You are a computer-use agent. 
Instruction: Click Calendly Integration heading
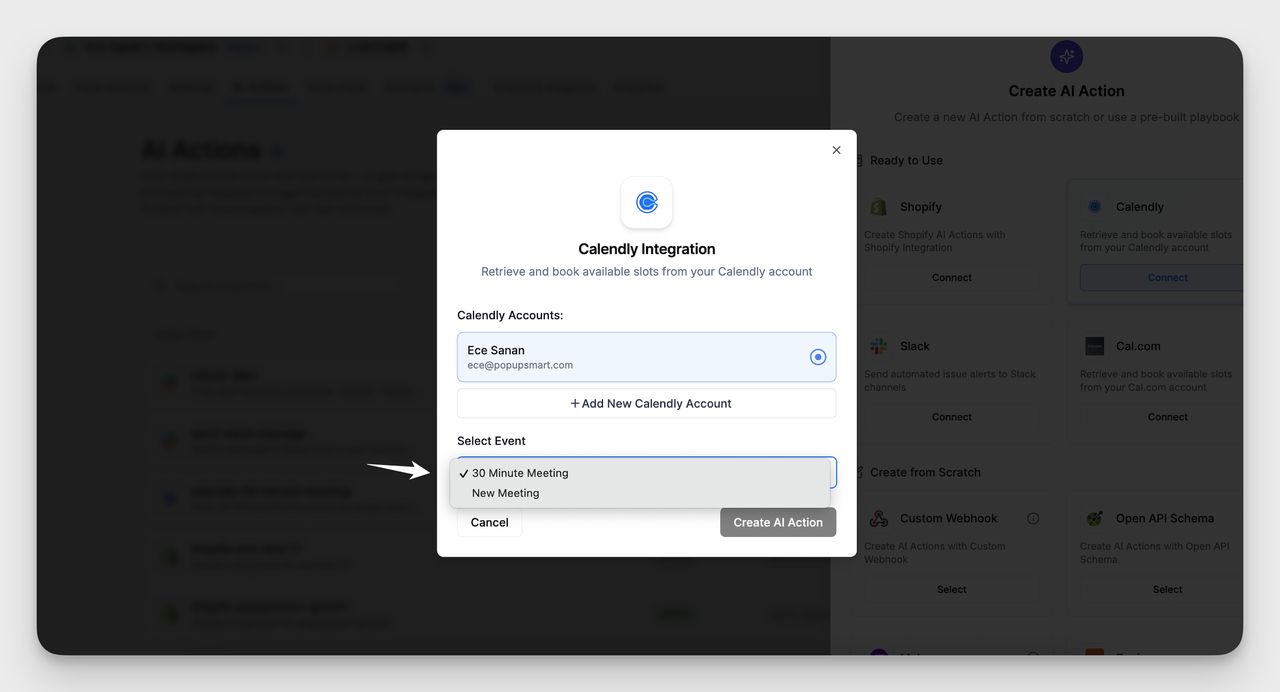tap(647, 249)
